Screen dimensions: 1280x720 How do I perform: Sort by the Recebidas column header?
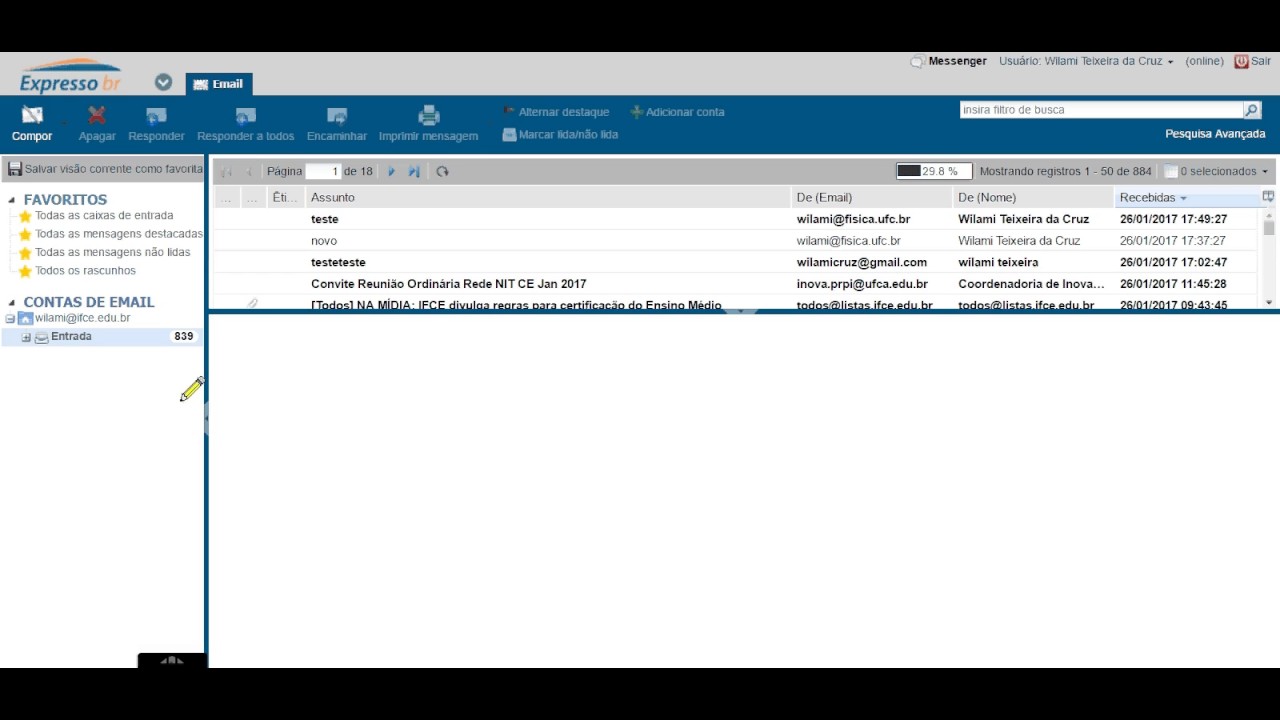[x=1186, y=197]
